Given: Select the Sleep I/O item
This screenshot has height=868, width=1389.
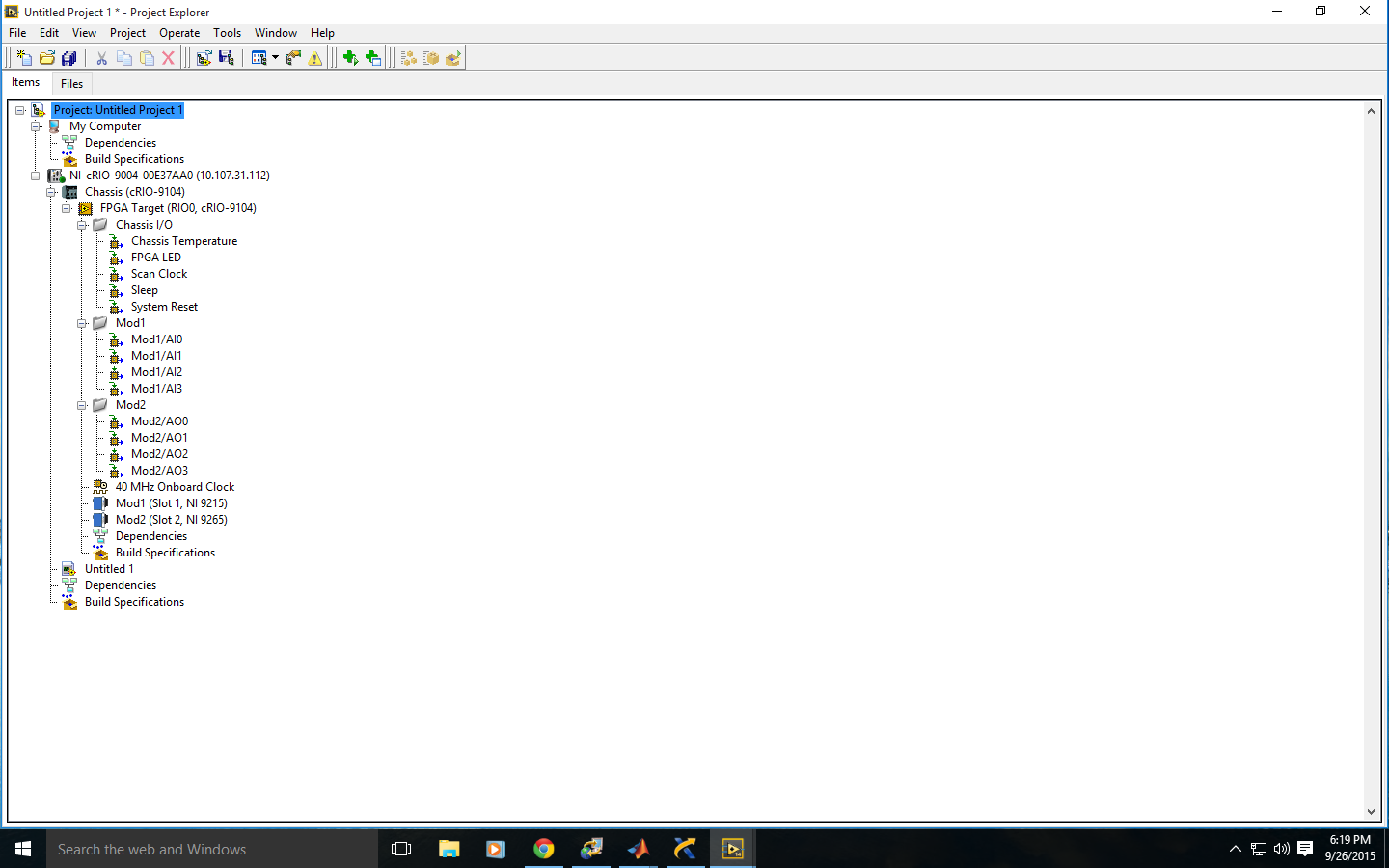Looking at the screenshot, I should [145, 290].
